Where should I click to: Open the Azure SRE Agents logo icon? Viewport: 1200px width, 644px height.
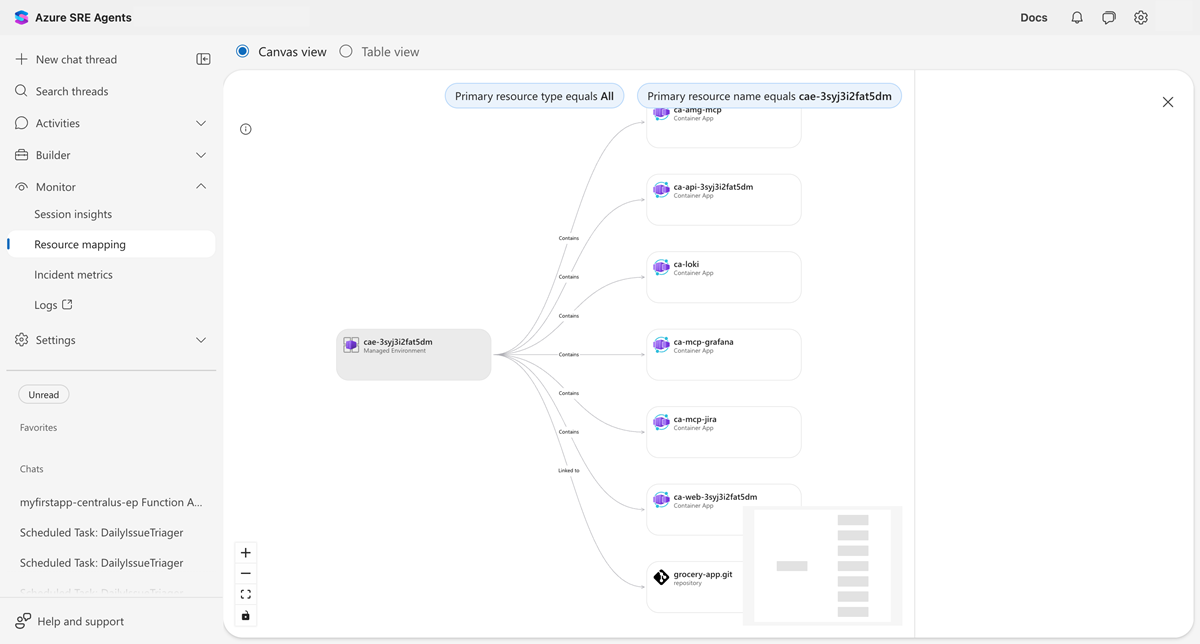[22, 17]
